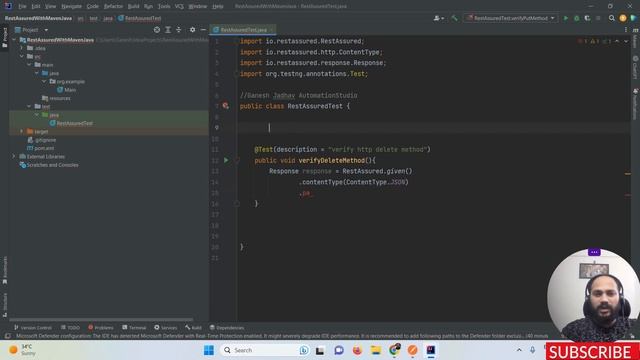This screenshot has height=360, width=640.
Task: Run verifyDeleteMethod test from gutter icon
Action: pyautogui.click(x=226, y=160)
